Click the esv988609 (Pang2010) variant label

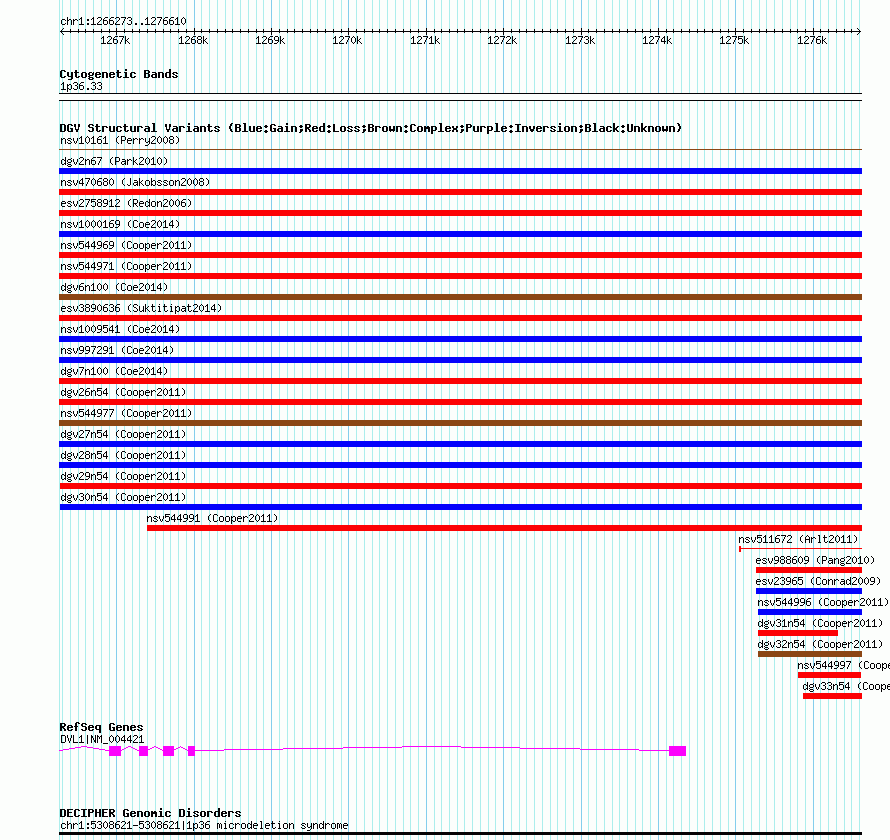[x=815, y=560]
